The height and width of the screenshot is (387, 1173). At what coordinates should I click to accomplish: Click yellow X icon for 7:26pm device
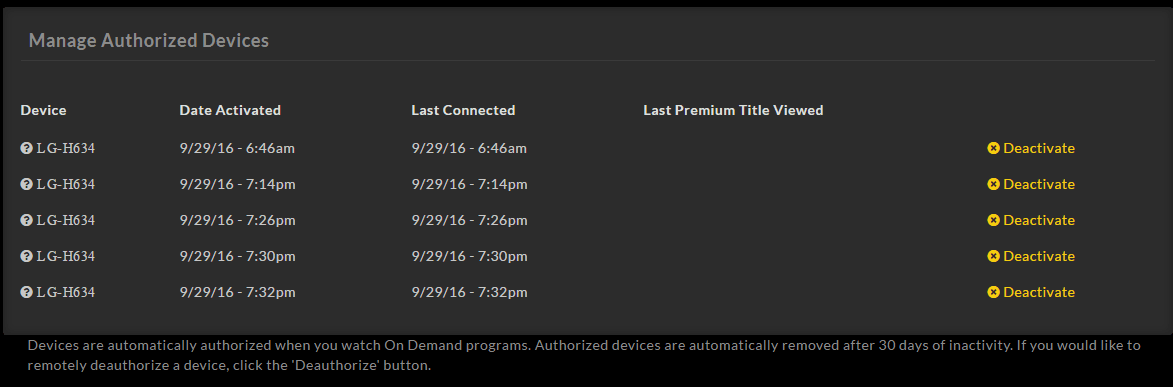993,220
